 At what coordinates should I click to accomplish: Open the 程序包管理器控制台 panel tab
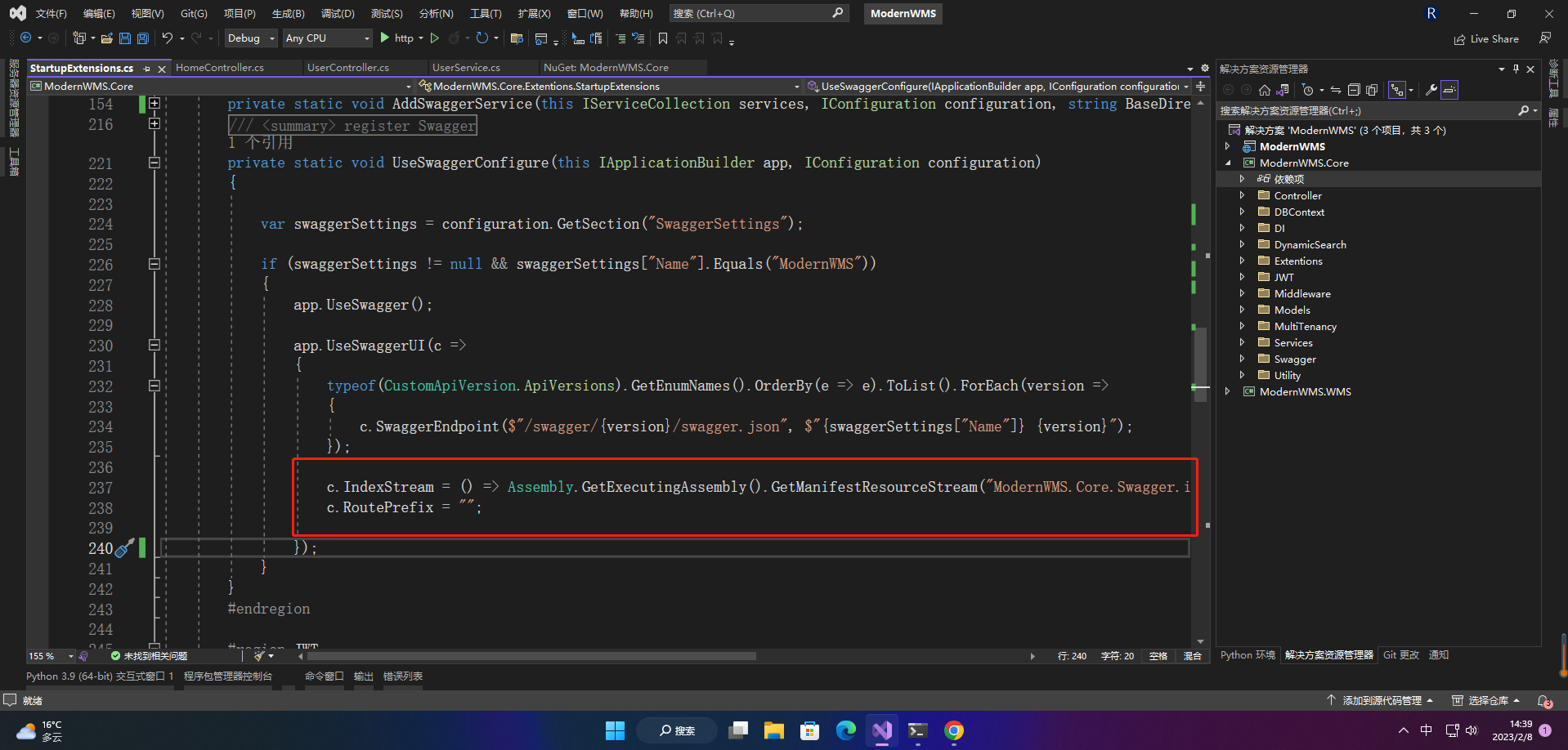coord(228,676)
